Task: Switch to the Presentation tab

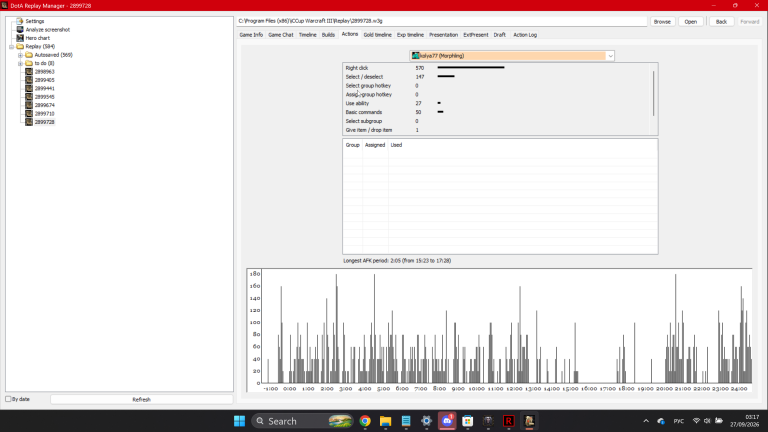Action: tap(443, 35)
